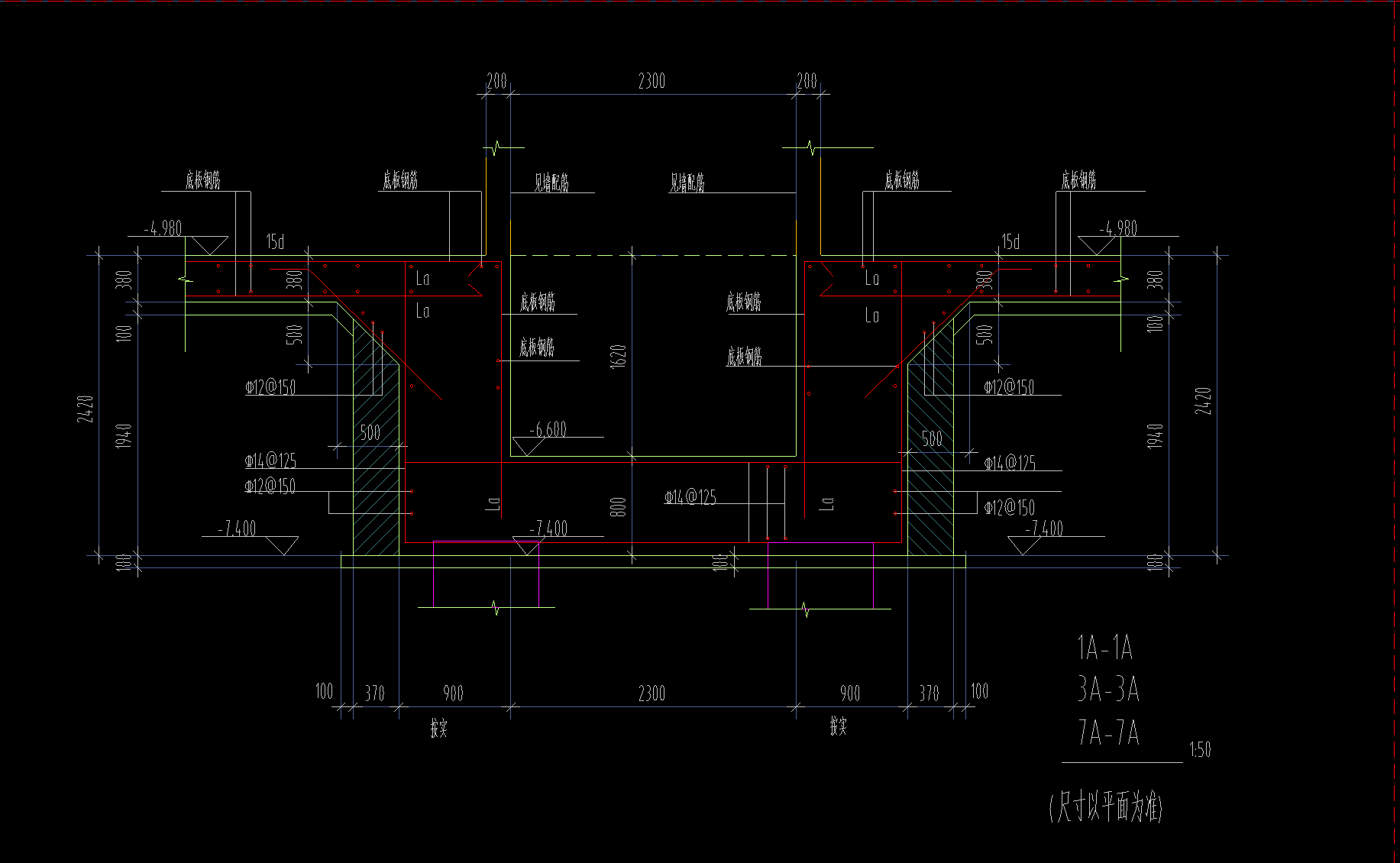Click the right -4.980 elevation label
Viewport: 1400px width, 863px height.
coord(1118,228)
